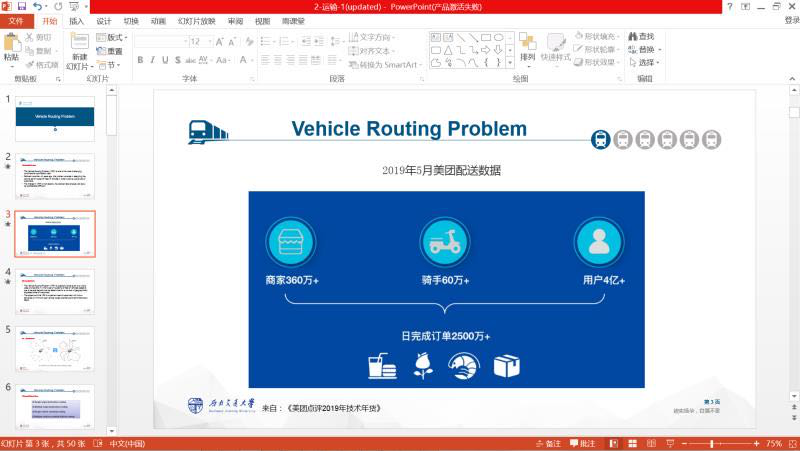Open Select (选择) dropdown
This screenshot has width=800, height=451.
pyautogui.click(x=644, y=62)
